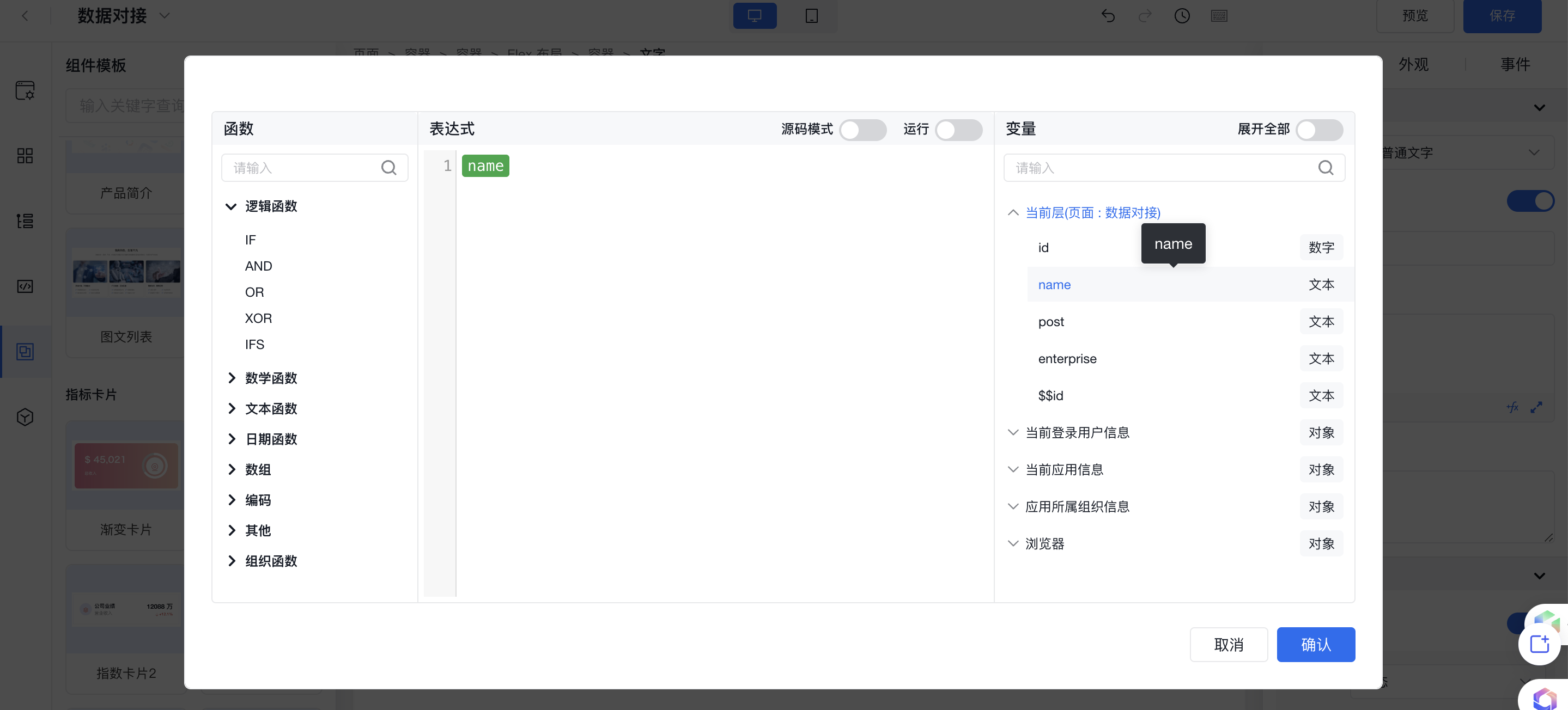Click the redo arrow icon

coord(1145,16)
